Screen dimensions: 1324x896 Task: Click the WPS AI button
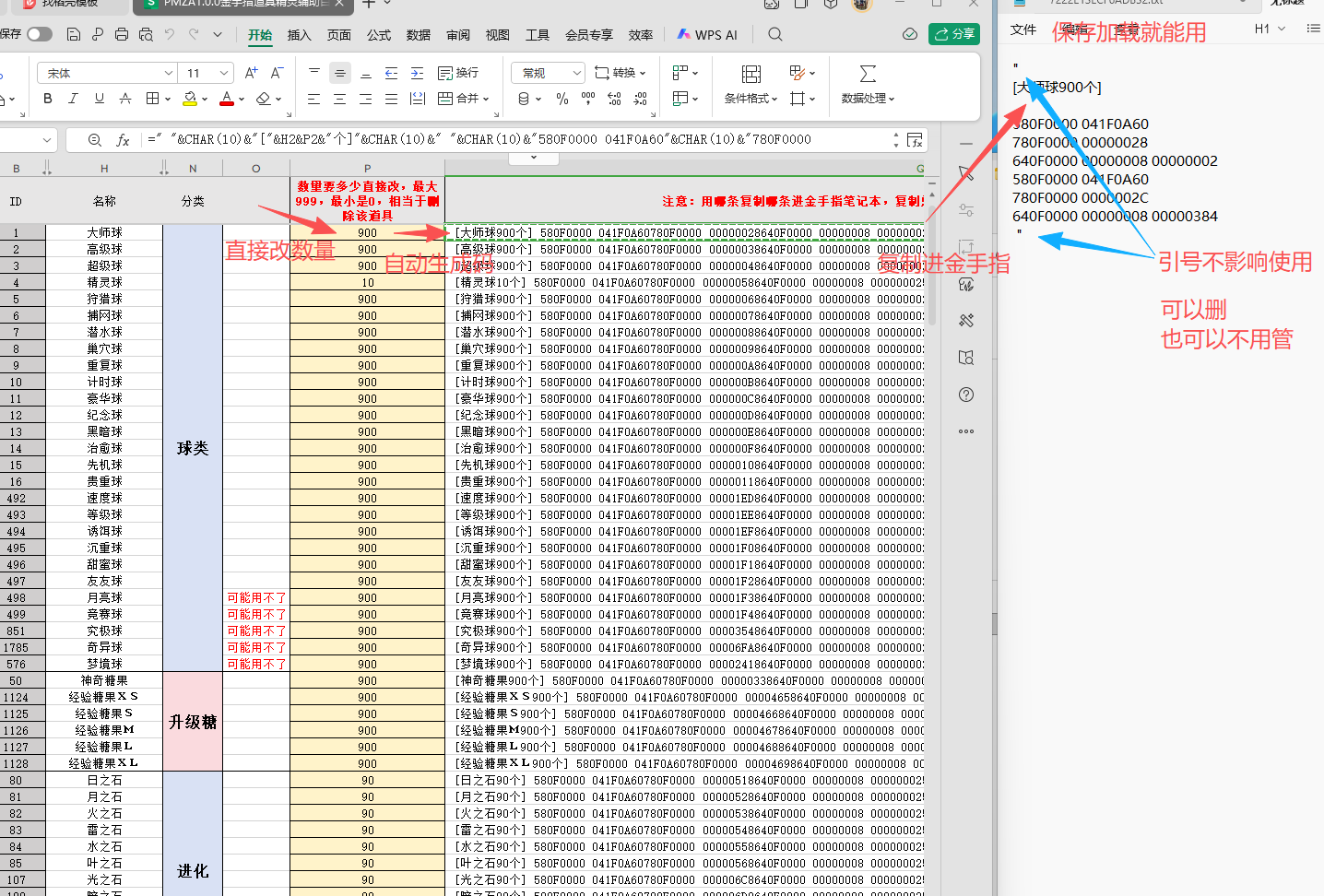click(707, 34)
